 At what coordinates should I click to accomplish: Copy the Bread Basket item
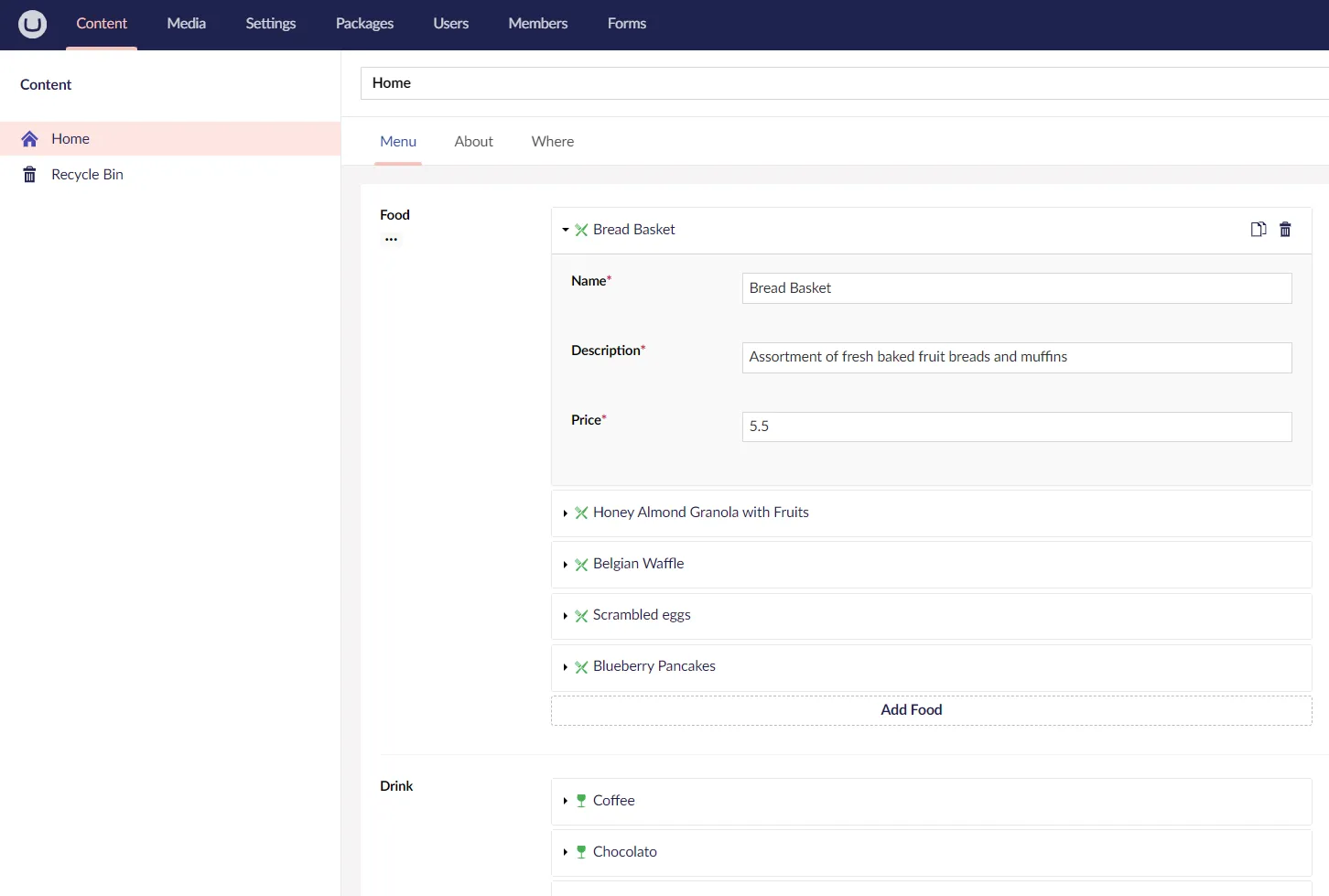[1259, 230]
